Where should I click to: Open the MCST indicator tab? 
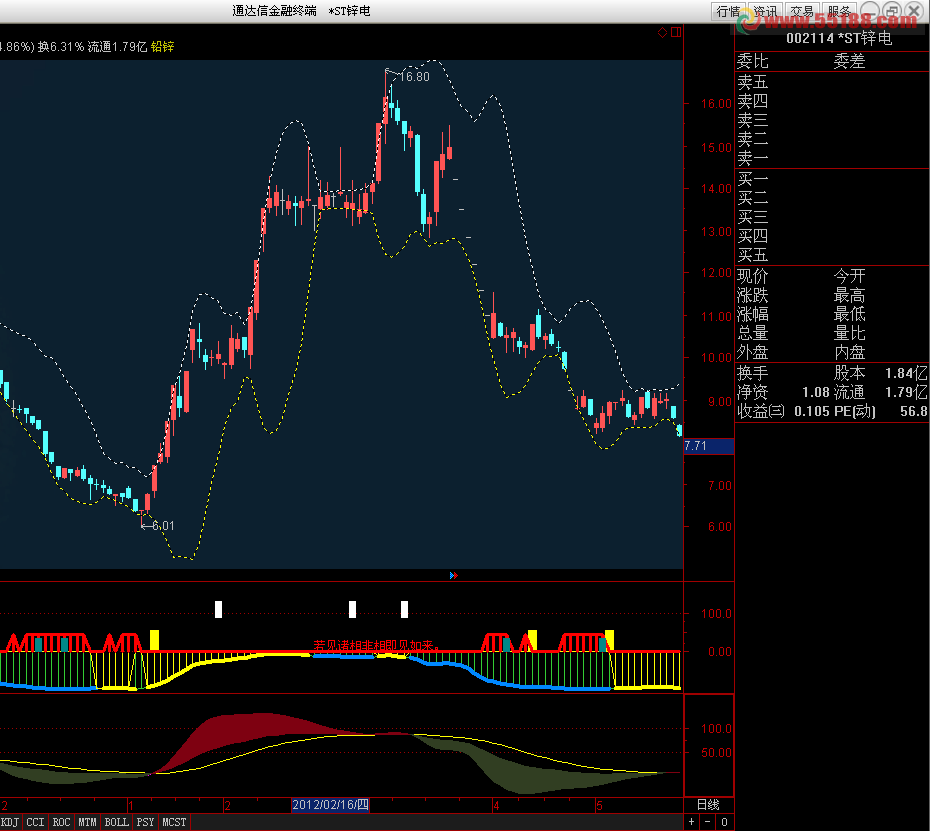click(174, 822)
